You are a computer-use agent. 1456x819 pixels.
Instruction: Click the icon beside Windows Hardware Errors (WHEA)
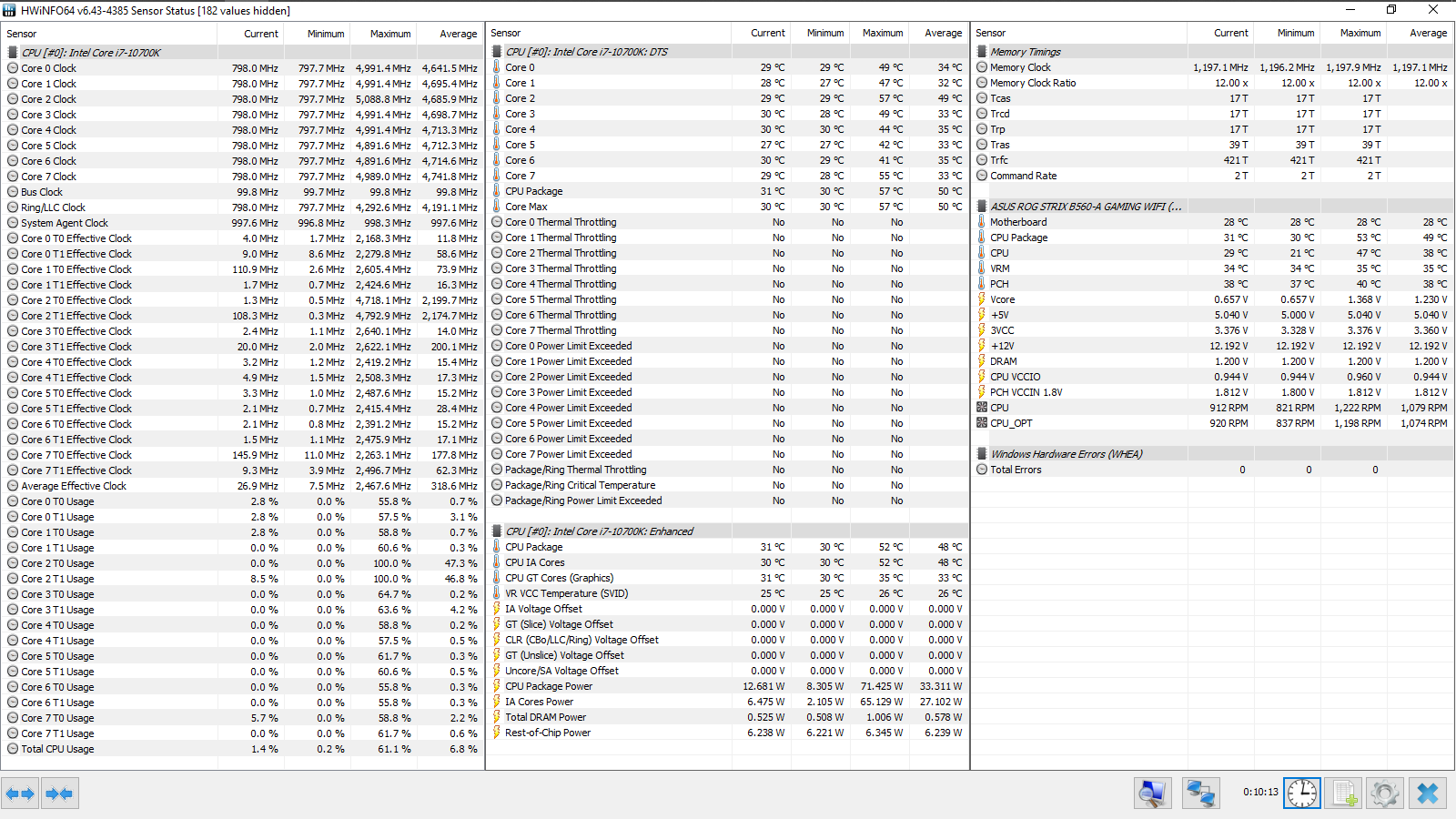click(982, 454)
